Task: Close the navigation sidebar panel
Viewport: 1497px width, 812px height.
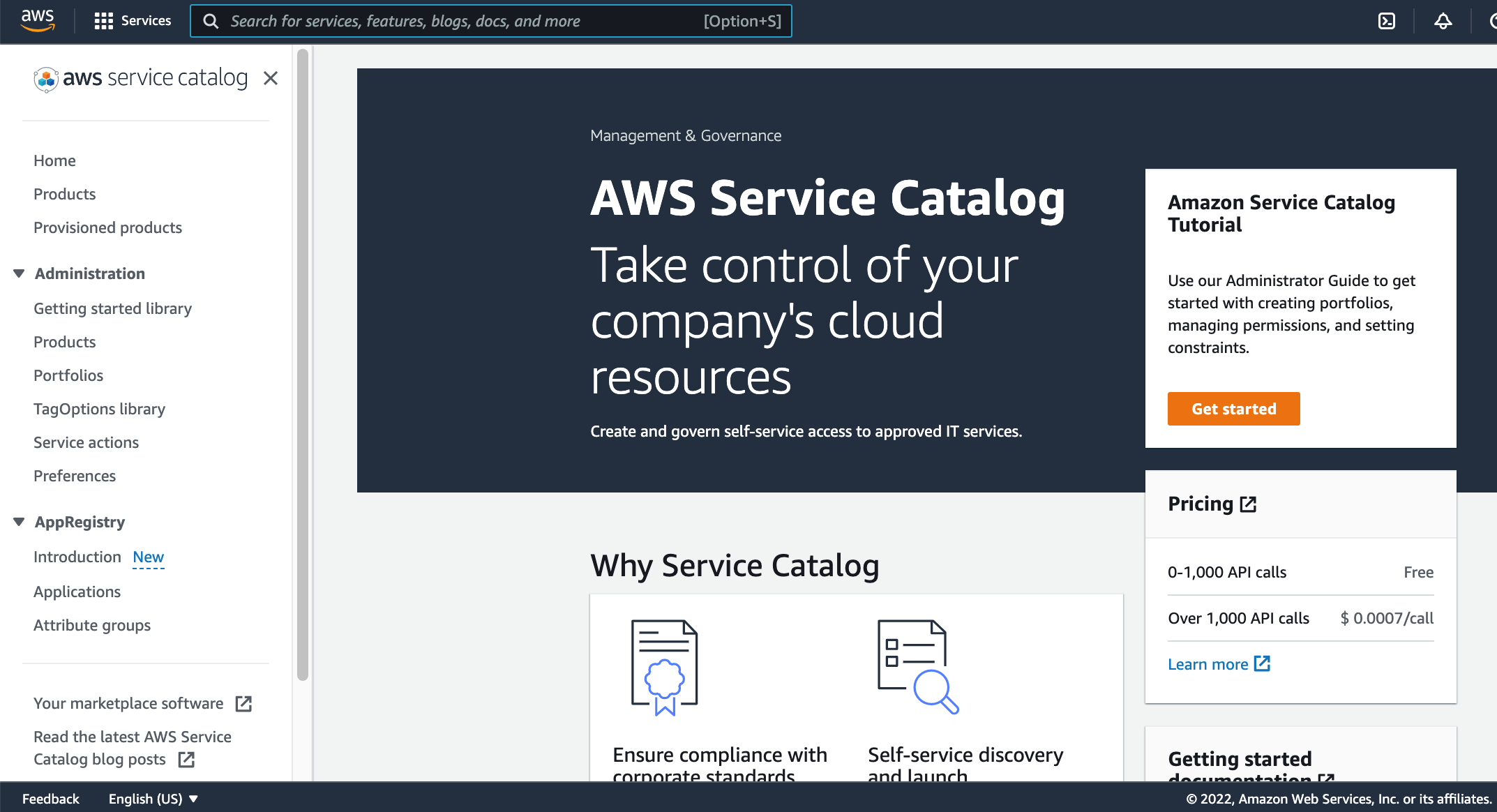Action: coord(271,79)
